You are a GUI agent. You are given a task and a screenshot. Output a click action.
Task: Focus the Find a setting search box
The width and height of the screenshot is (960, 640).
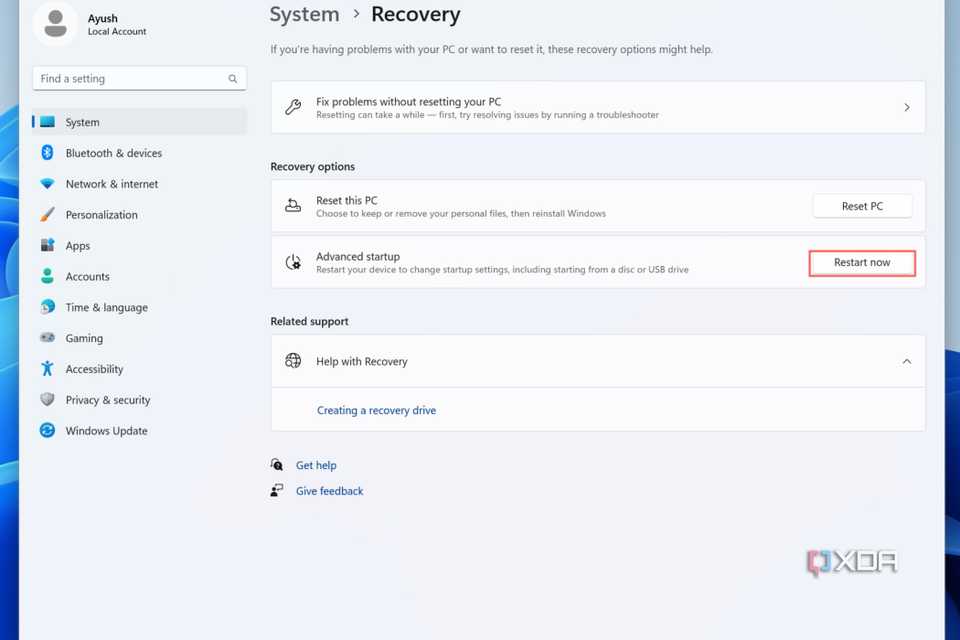[140, 78]
